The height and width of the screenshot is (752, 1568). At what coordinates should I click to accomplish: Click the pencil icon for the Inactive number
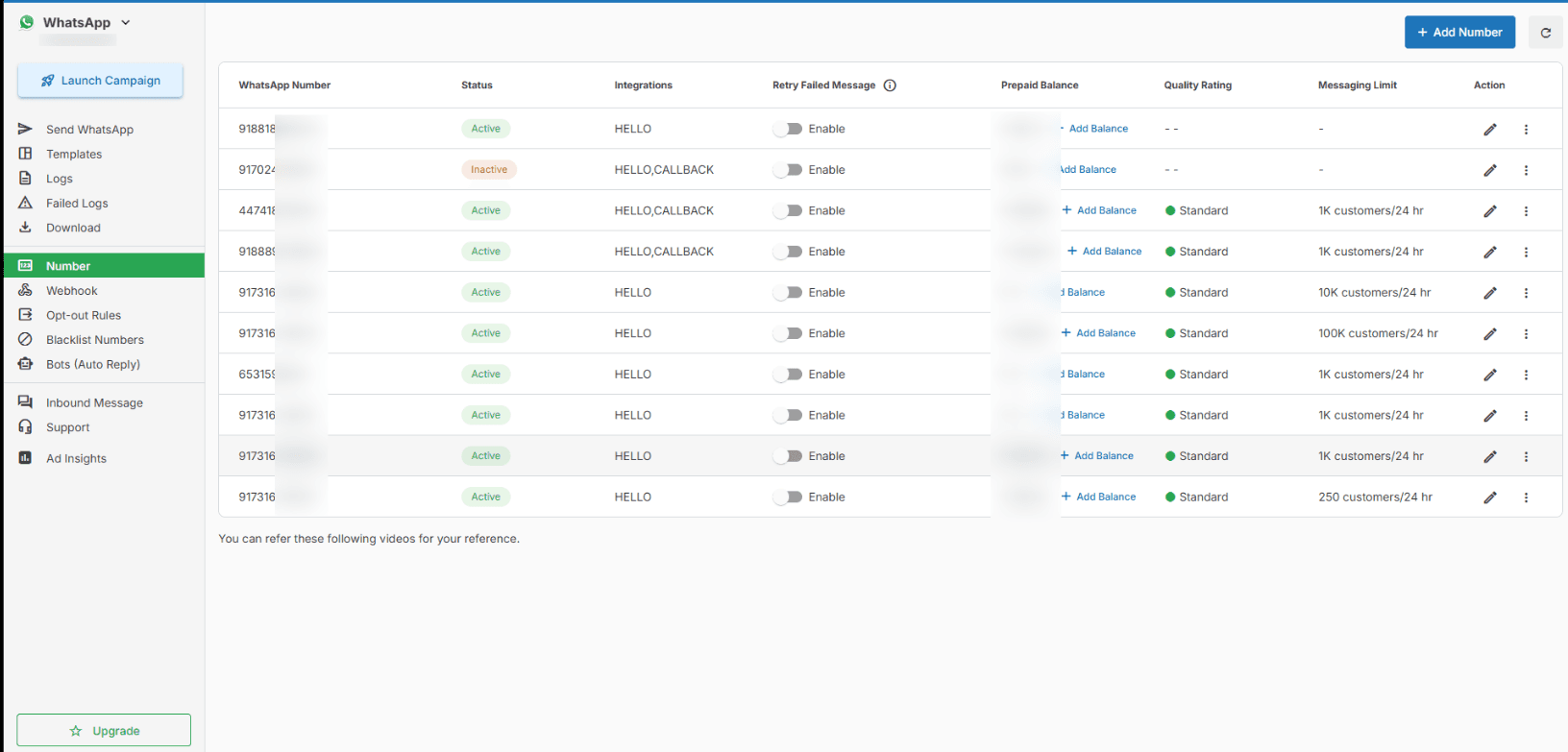click(1489, 170)
